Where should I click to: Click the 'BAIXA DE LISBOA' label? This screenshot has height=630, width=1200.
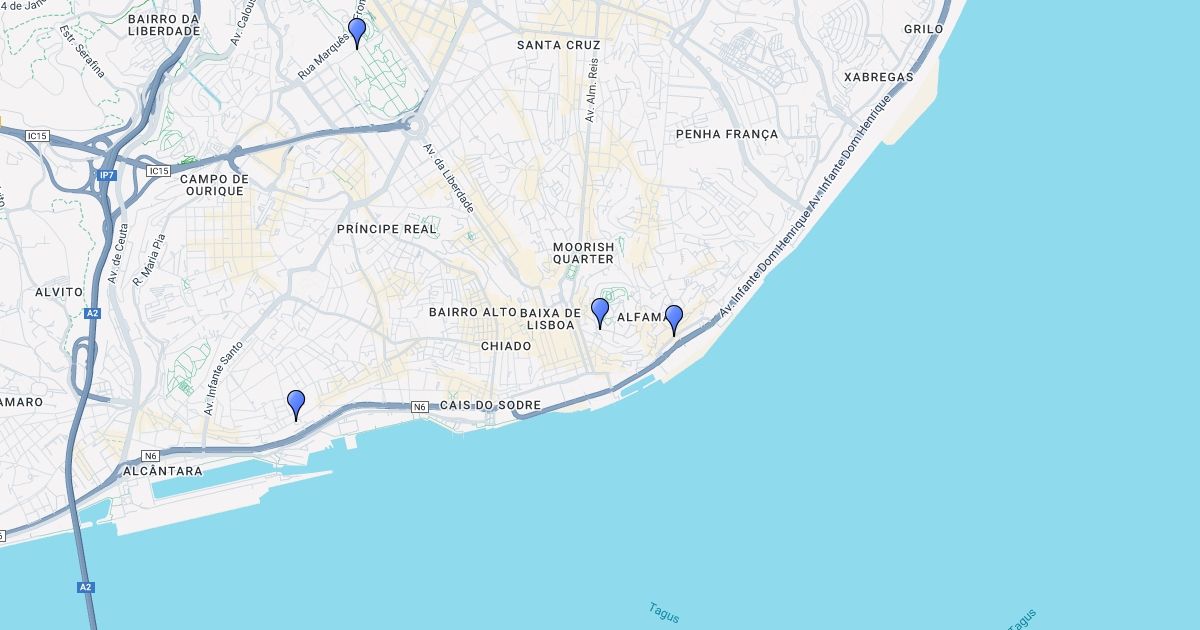coord(551,318)
